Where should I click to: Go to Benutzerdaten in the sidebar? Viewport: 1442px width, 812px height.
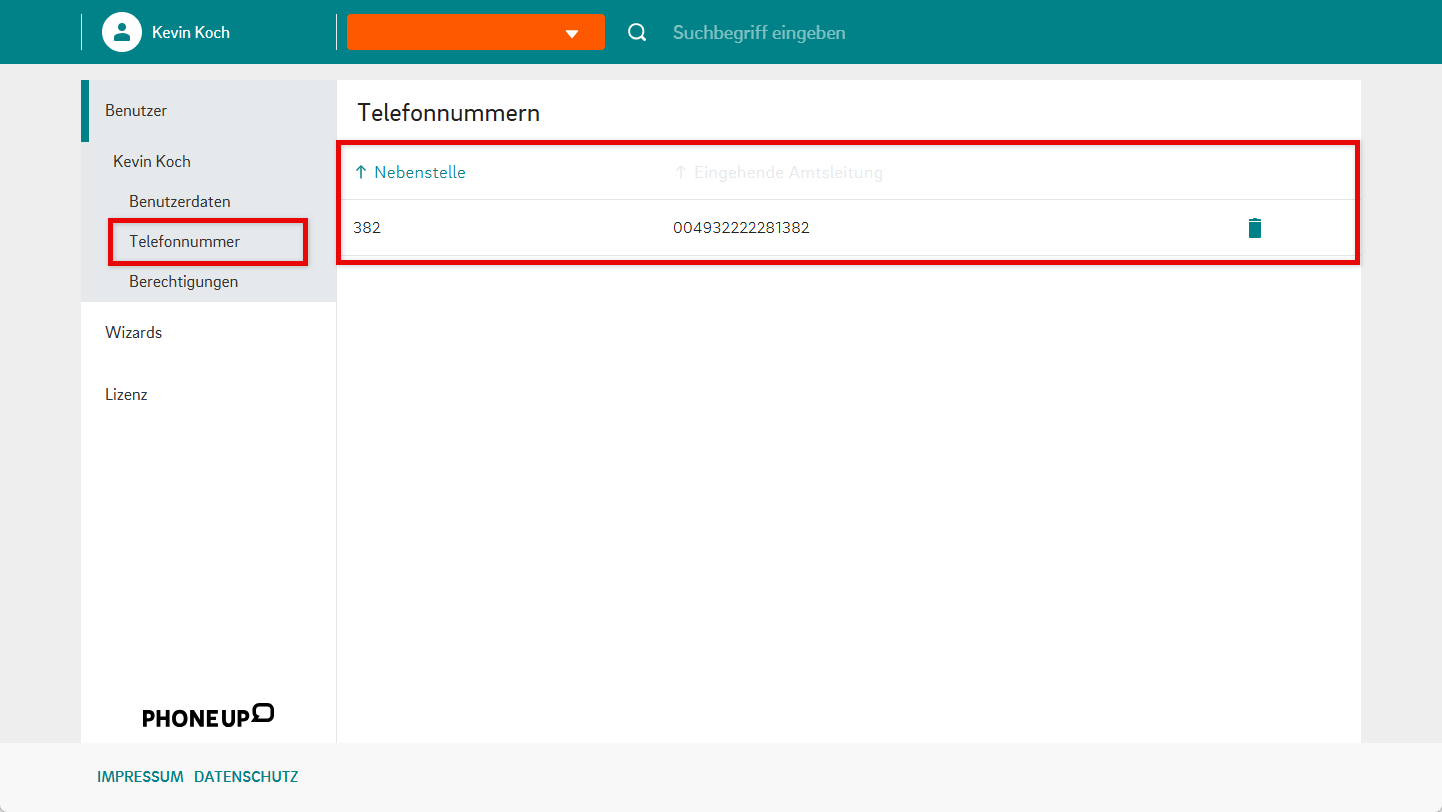tap(180, 201)
